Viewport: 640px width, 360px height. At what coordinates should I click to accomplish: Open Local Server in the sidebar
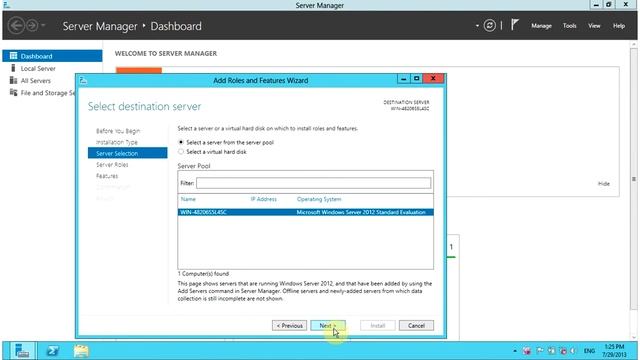click(38, 69)
